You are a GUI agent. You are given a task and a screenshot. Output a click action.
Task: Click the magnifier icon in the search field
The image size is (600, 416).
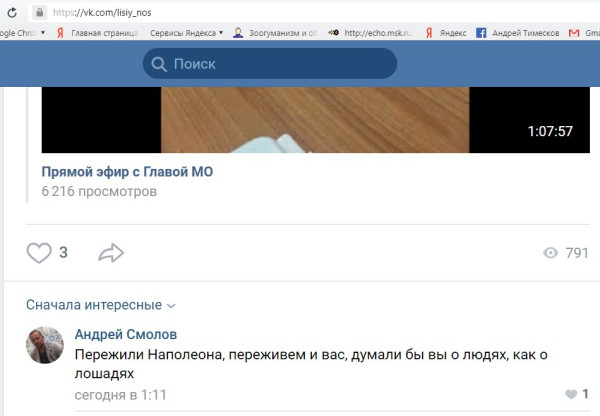pyautogui.click(x=158, y=64)
